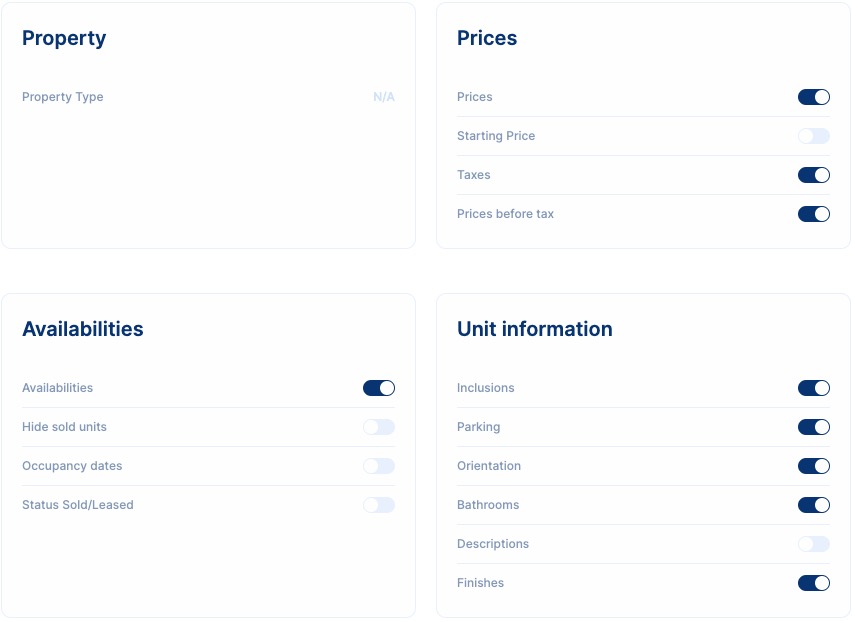Viewport: 853px width, 622px height.
Task: Disable the Inclusions toggle
Action: pos(813,388)
